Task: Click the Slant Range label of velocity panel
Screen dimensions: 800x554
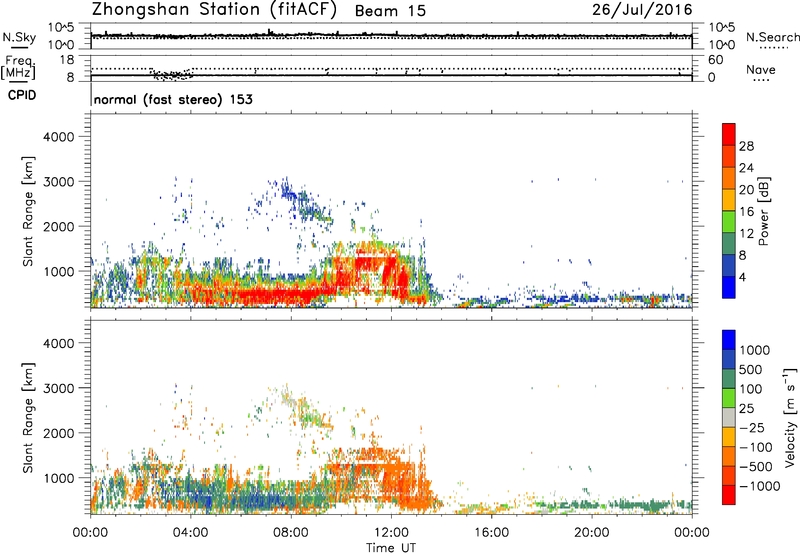Action: pyautogui.click(x=28, y=417)
